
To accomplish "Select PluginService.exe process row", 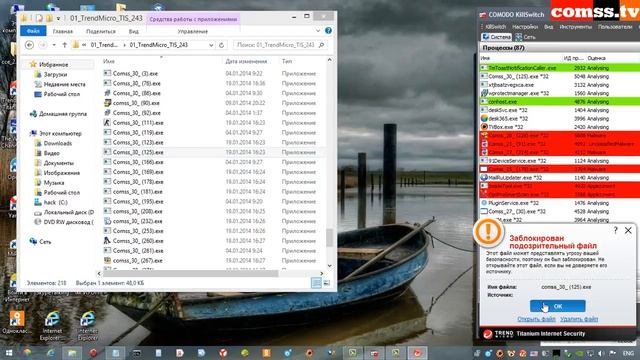I will point(560,203).
